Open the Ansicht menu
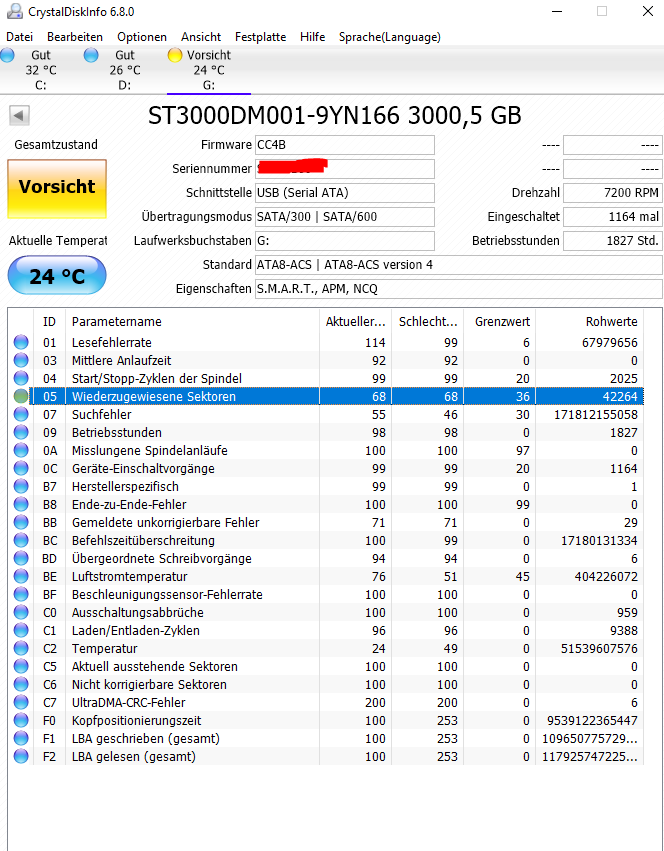 coord(201,37)
